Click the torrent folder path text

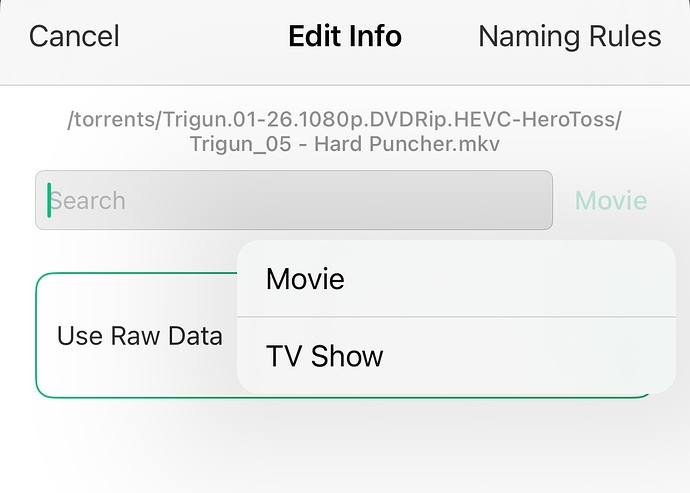pos(344,121)
